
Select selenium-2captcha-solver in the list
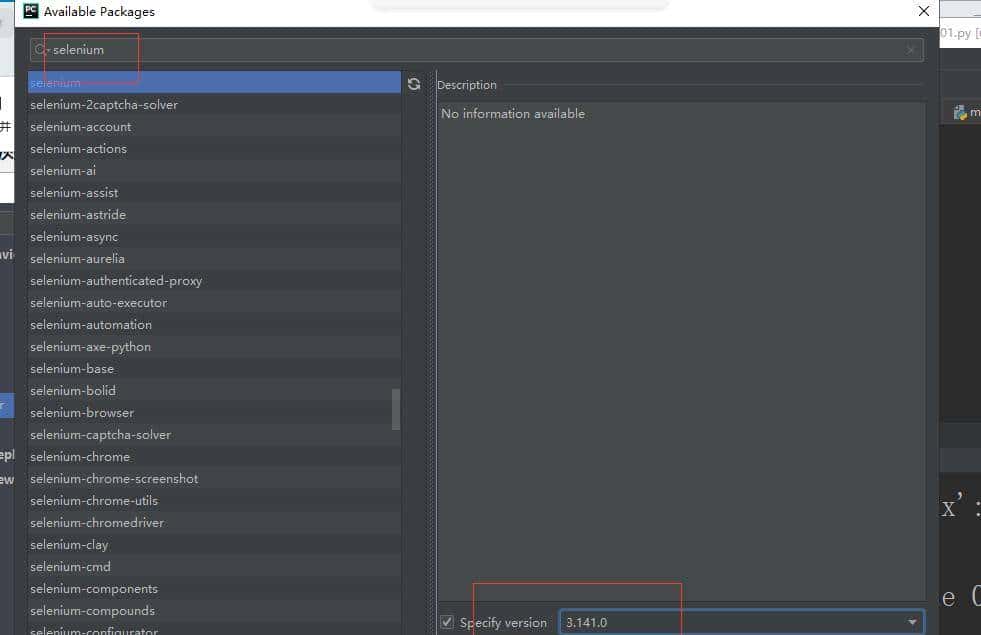[104, 105]
